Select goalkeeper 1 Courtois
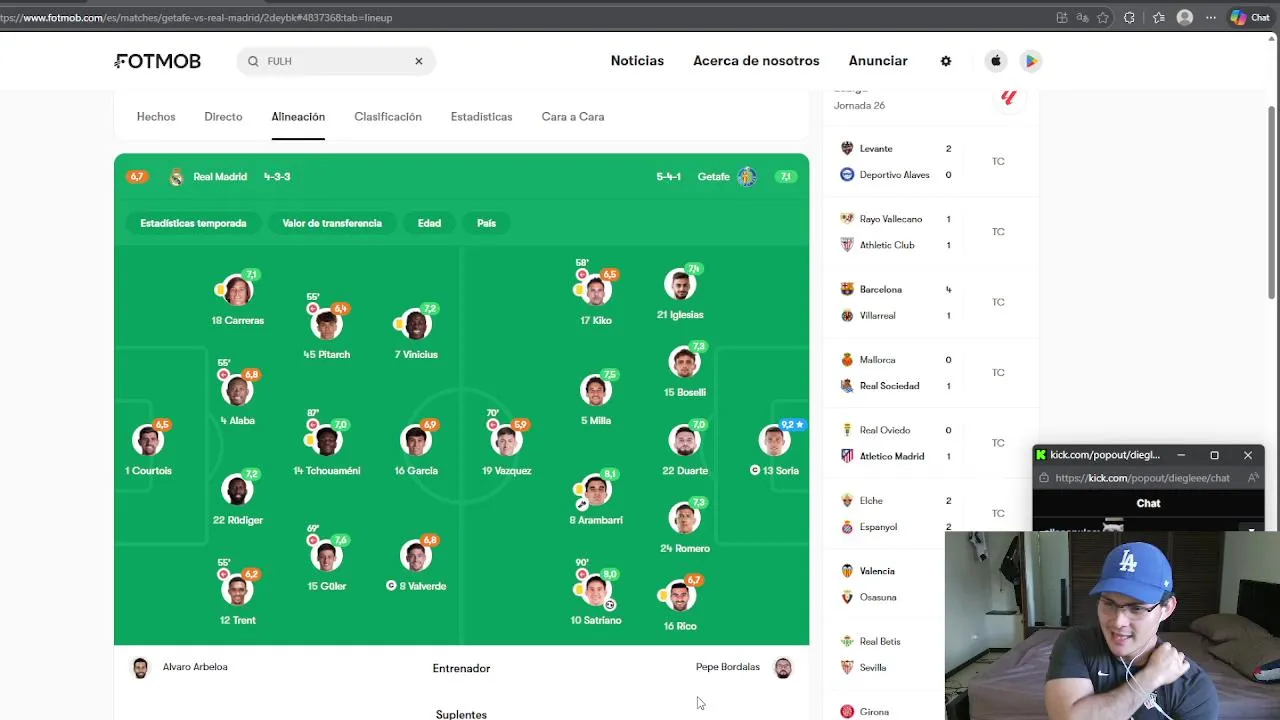 pyautogui.click(x=148, y=446)
